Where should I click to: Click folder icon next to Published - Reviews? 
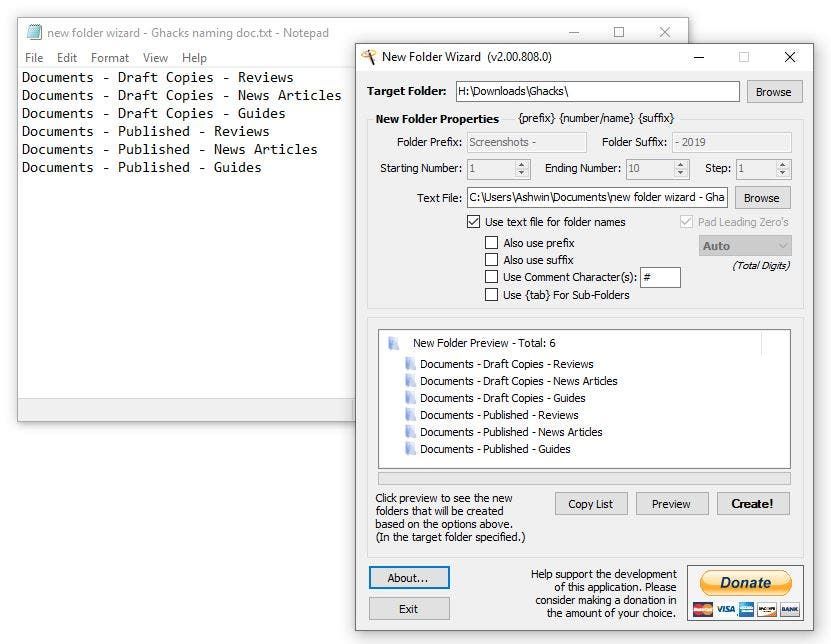click(410, 414)
